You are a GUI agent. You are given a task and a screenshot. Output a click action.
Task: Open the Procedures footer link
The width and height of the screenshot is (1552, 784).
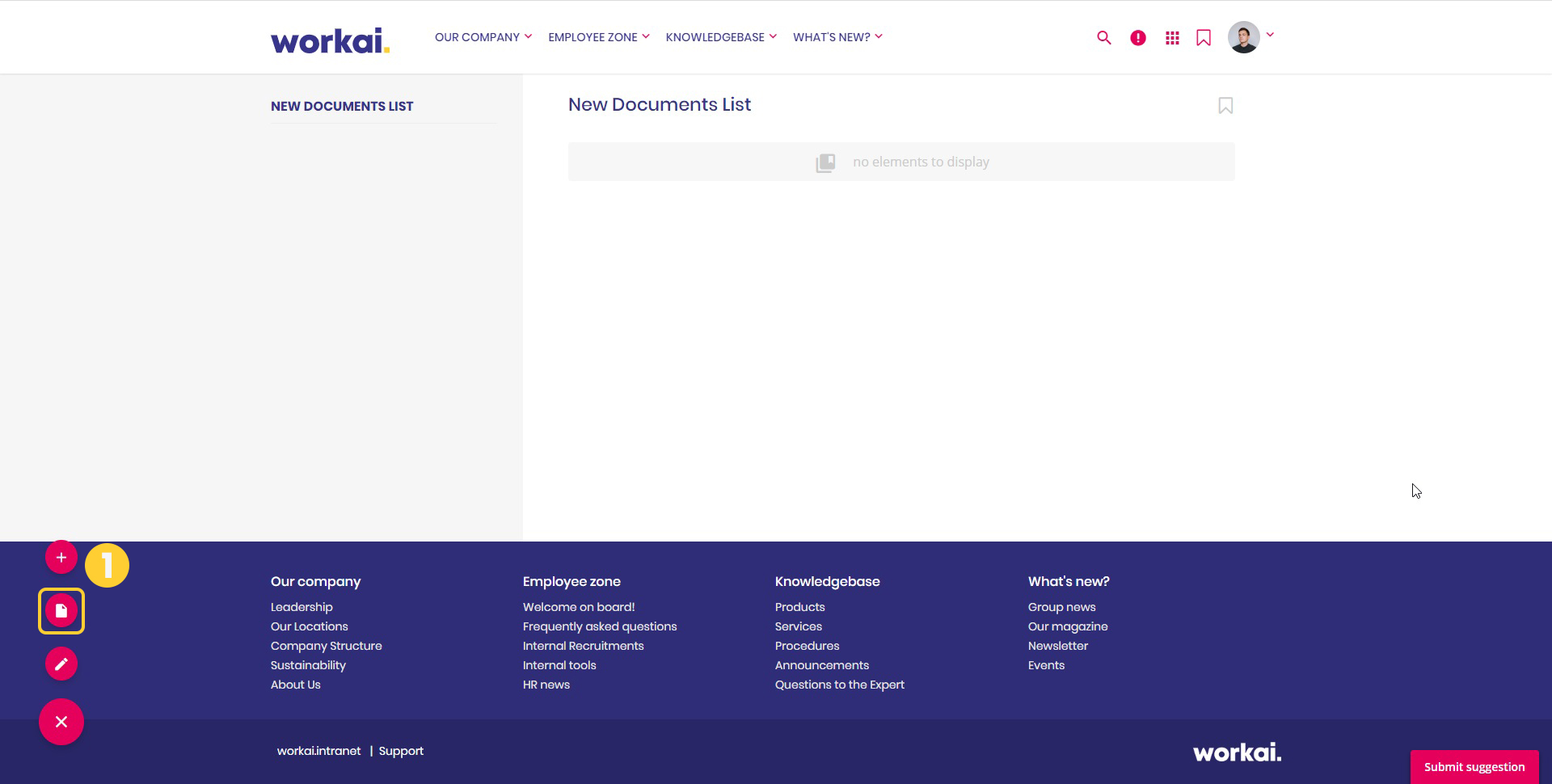pos(808,646)
